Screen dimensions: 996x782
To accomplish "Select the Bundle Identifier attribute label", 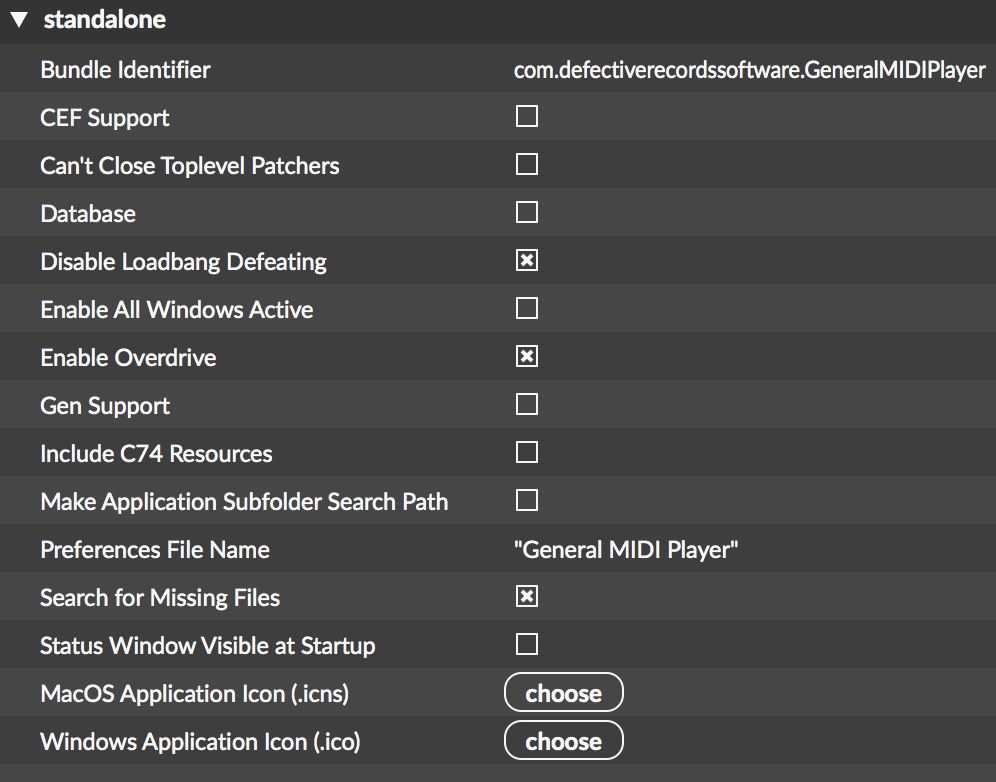I will pyautogui.click(x=125, y=70).
